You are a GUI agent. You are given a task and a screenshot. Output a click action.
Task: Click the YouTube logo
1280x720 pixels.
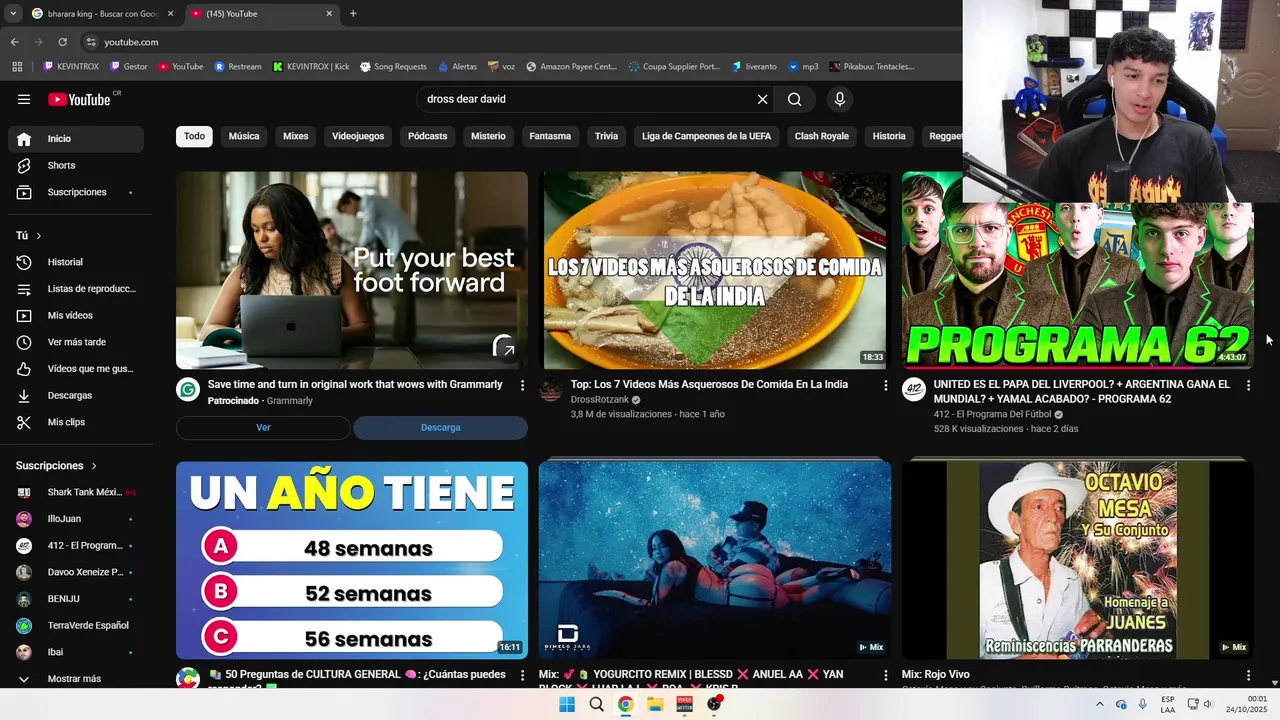pyautogui.click(x=80, y=99)
